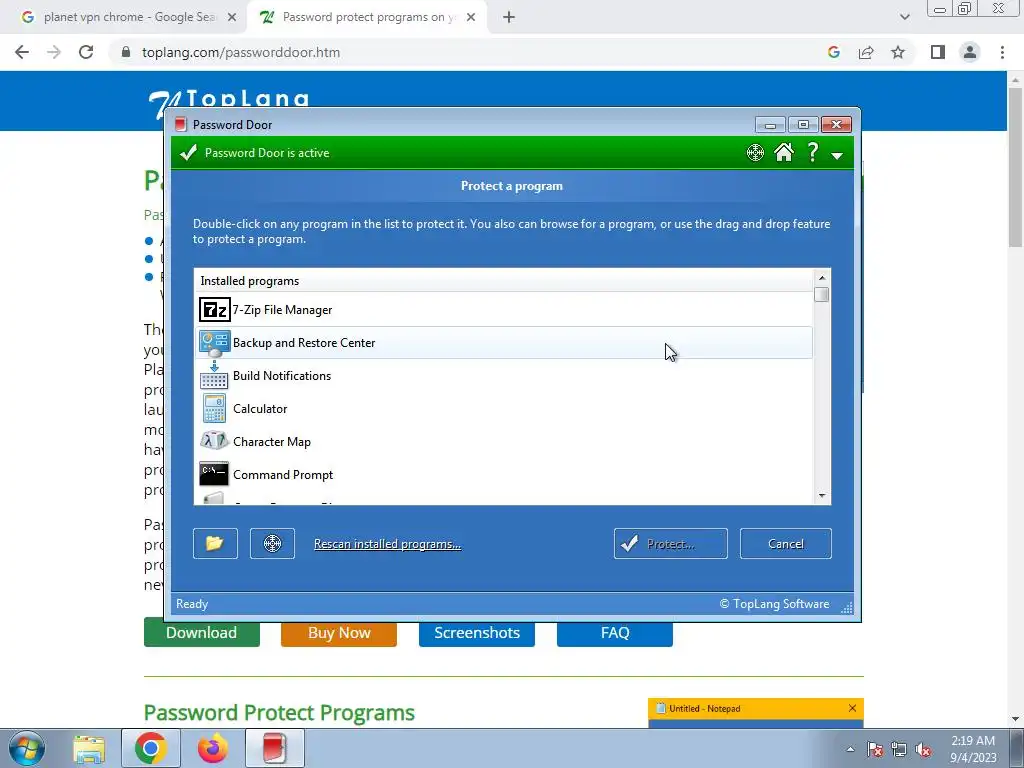
Task: Click the crosshair target icon in green header
Action: [755, 153]
